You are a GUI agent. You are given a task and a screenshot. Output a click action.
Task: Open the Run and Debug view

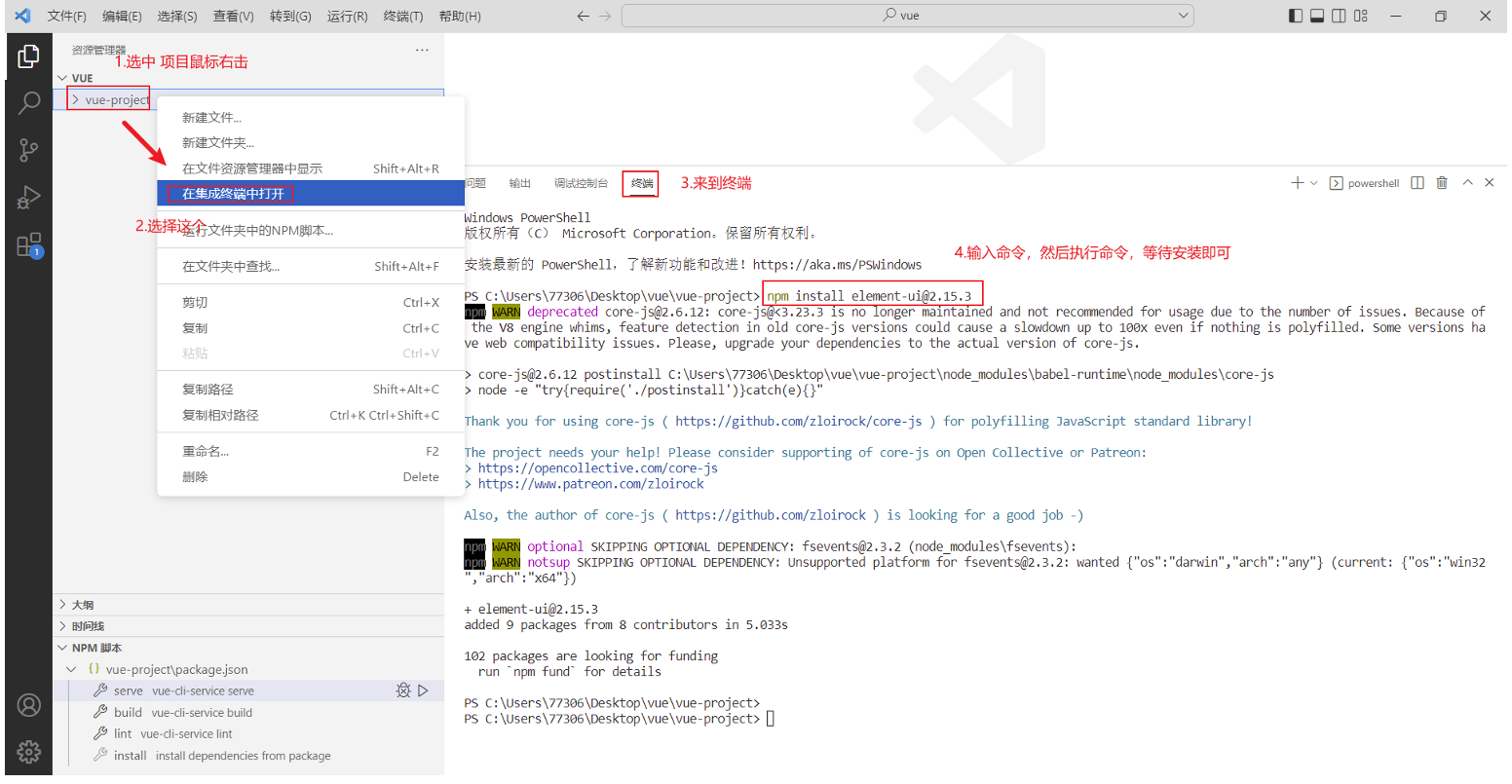click(x=28, y=197)
